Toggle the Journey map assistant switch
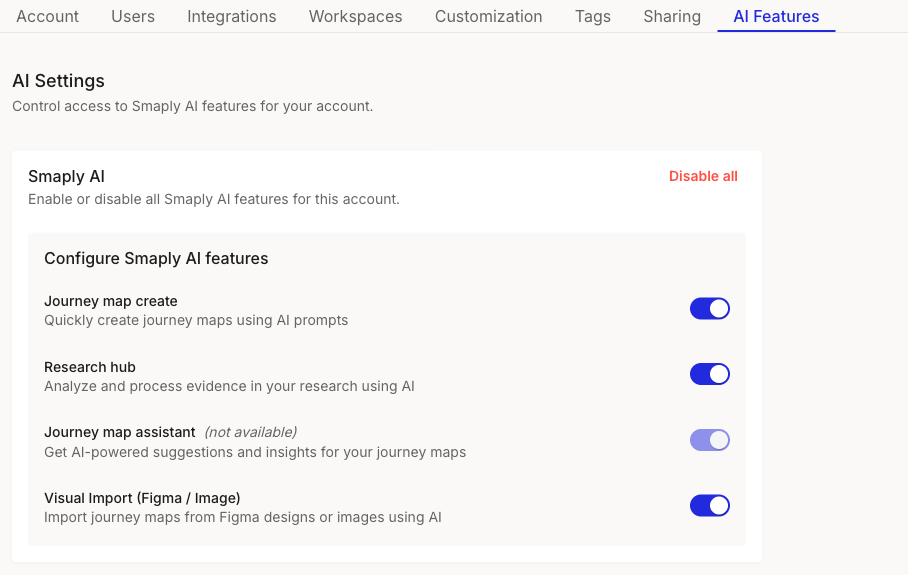Image resolution: width=908 pixels, height=575 pixels. point(709,440)
